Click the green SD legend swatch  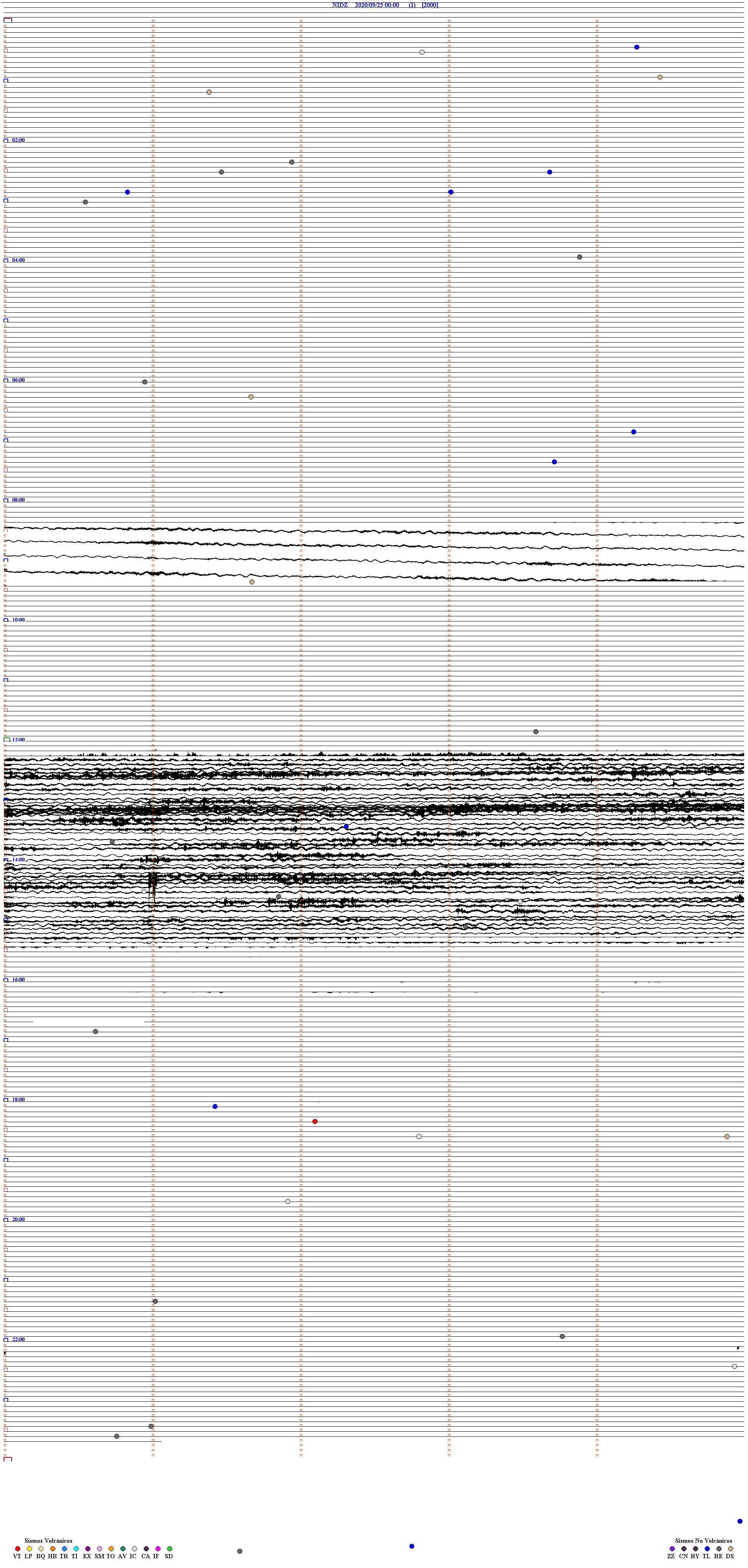tap(169, 1549)
